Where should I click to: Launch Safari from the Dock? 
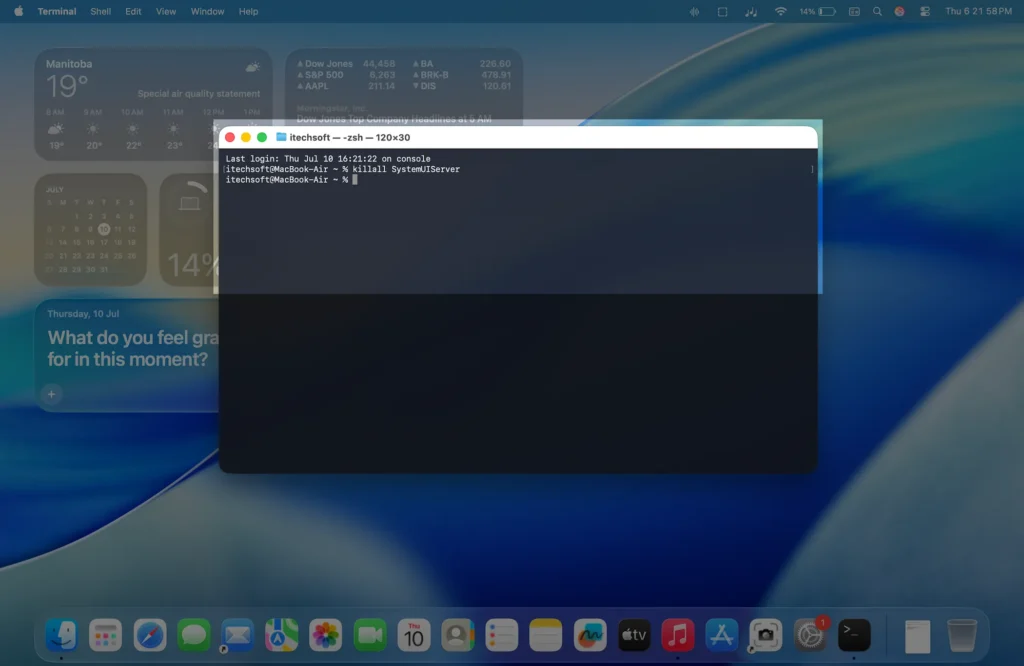(x=149, y=635)
